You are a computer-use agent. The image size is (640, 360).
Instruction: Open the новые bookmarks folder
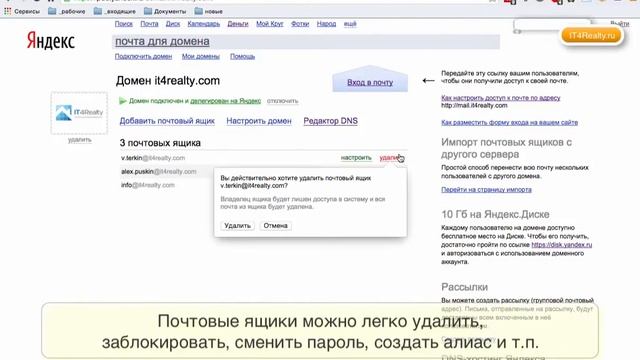pyautogui.click(x=209, y=11)
